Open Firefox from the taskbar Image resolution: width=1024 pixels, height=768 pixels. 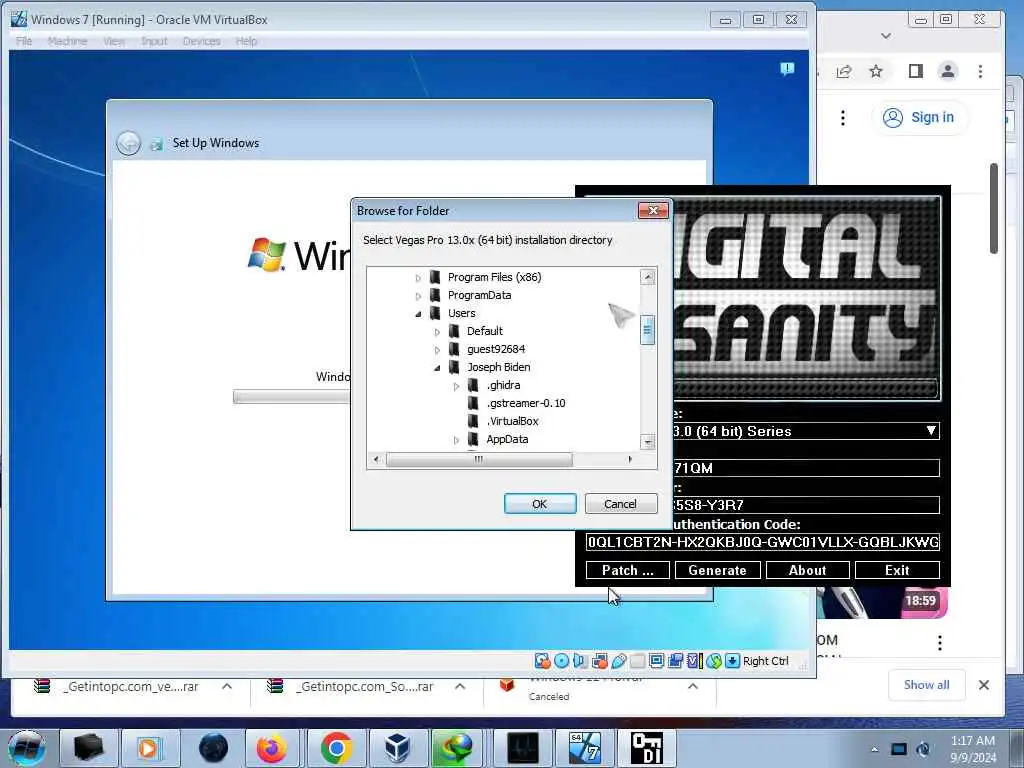point(272,748)
